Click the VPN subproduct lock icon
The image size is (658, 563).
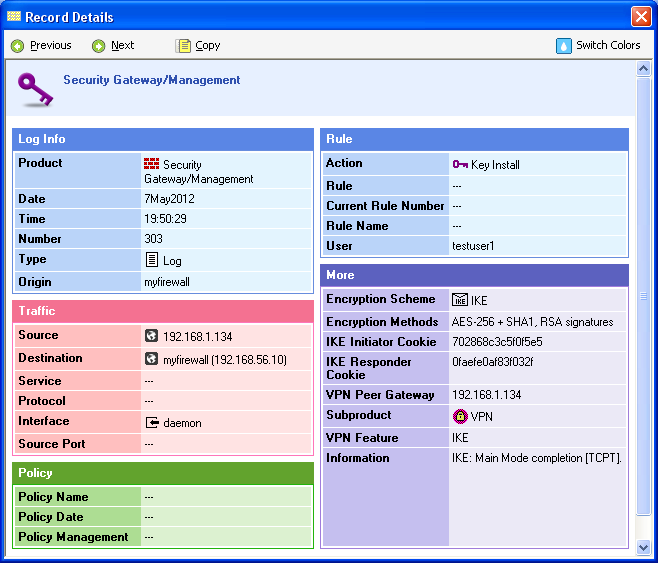point(459,416)
